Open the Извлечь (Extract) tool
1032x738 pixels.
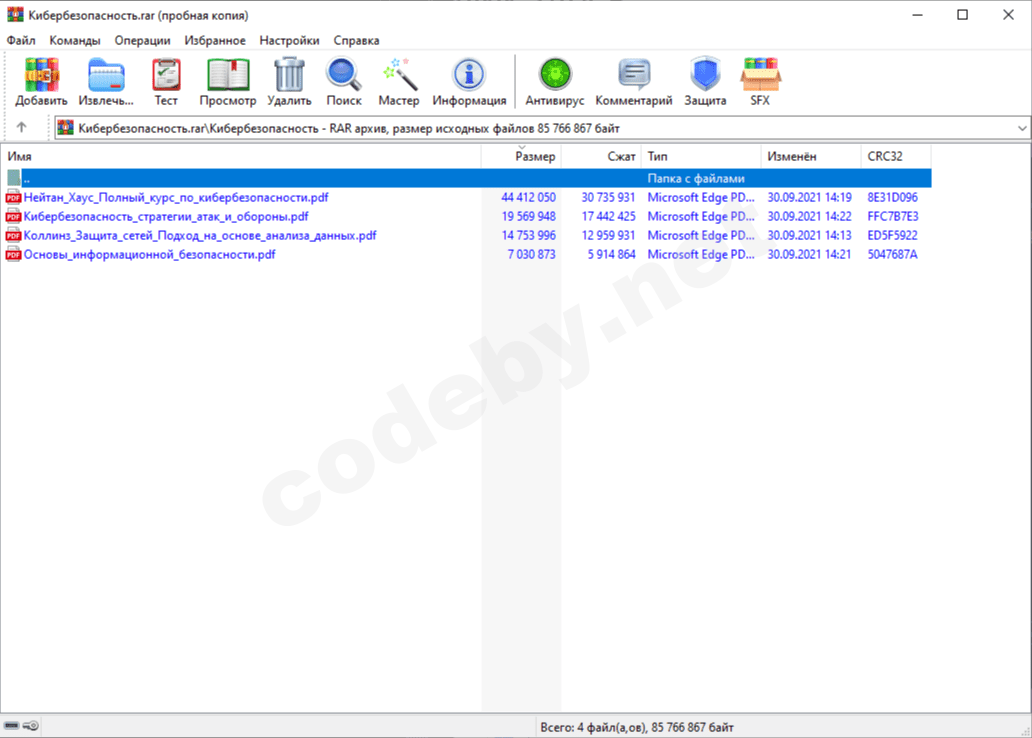pos(106,82)
